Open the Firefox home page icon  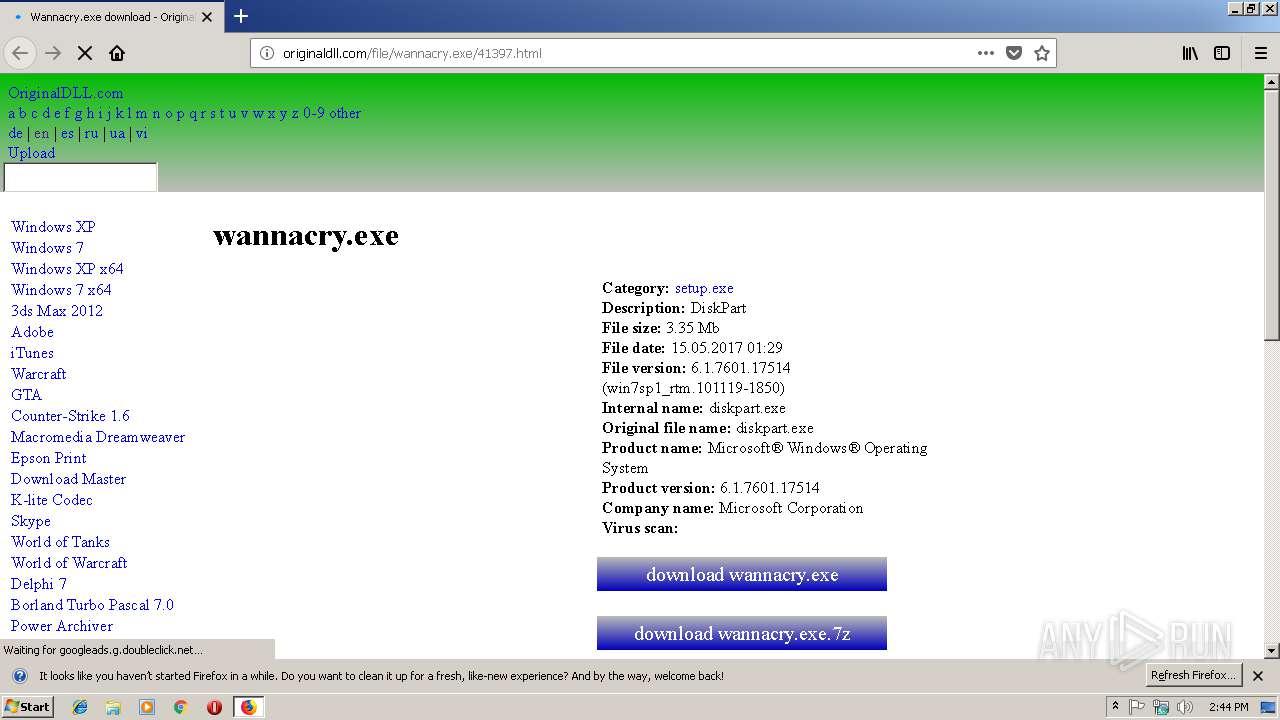[x=117, y=53]
